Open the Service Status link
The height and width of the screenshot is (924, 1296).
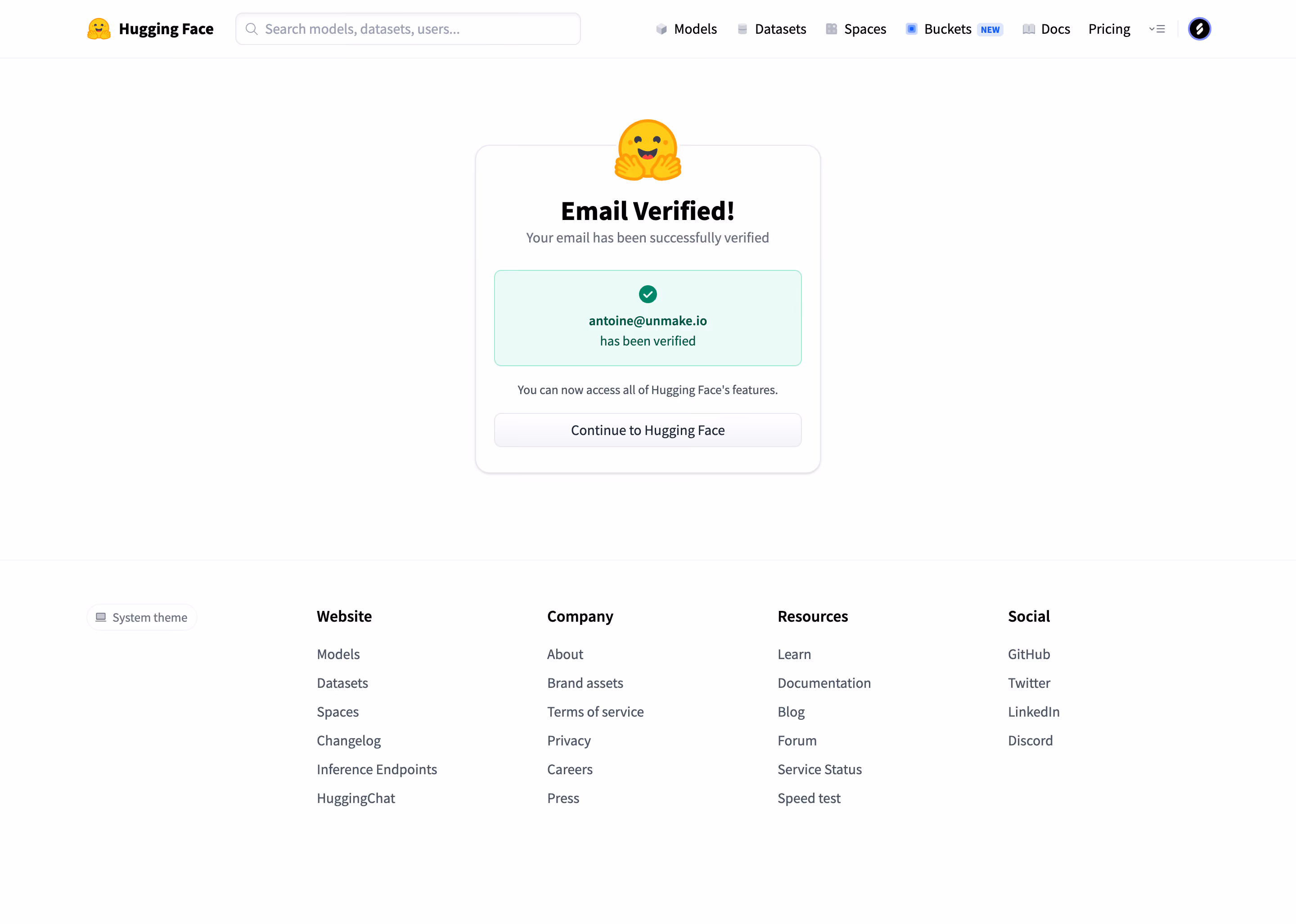[x=819, y=769]
